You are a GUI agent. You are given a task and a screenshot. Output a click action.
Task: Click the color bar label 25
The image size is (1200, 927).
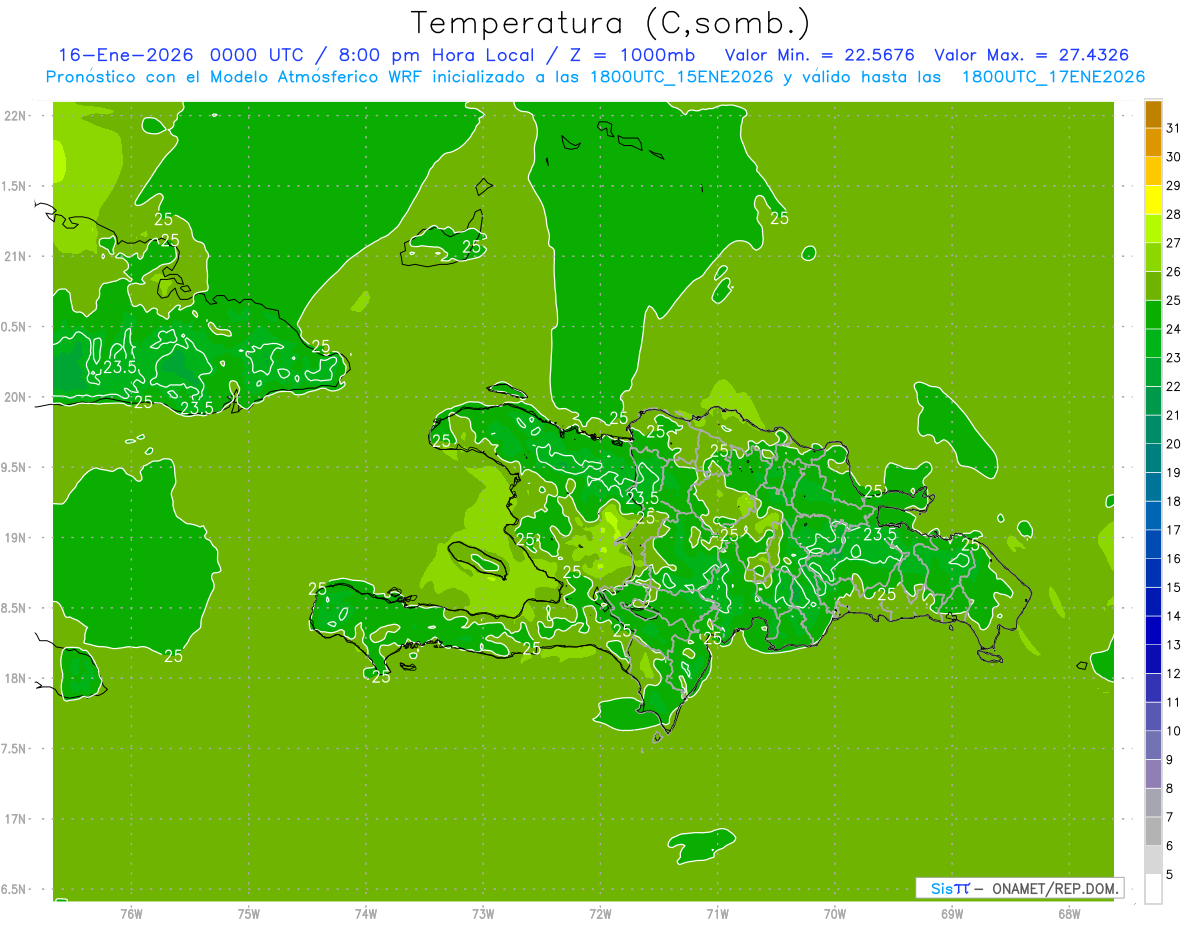(x=1174, y=300)
